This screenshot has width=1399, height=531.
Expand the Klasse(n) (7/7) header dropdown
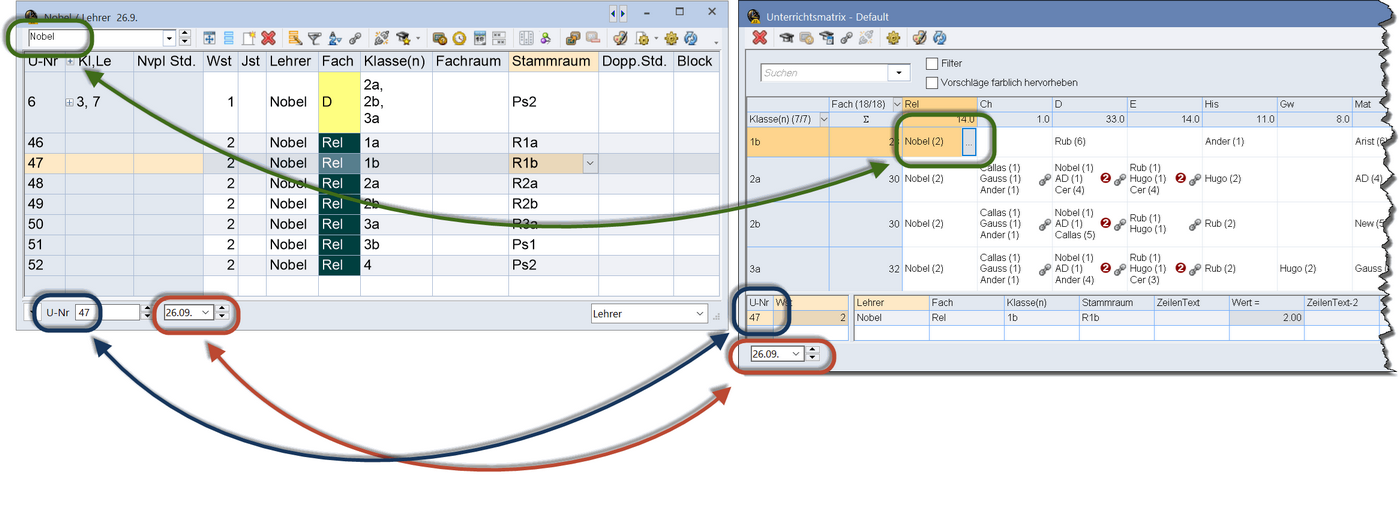click(x=823, y=119)
